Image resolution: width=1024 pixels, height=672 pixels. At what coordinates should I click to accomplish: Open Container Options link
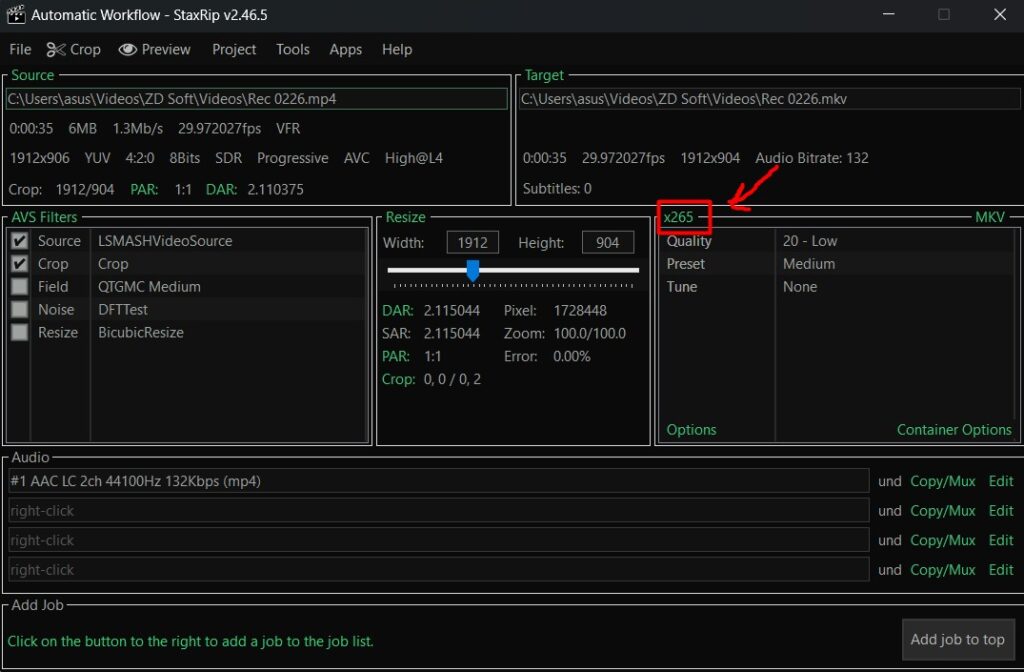(x=954, y=430)
